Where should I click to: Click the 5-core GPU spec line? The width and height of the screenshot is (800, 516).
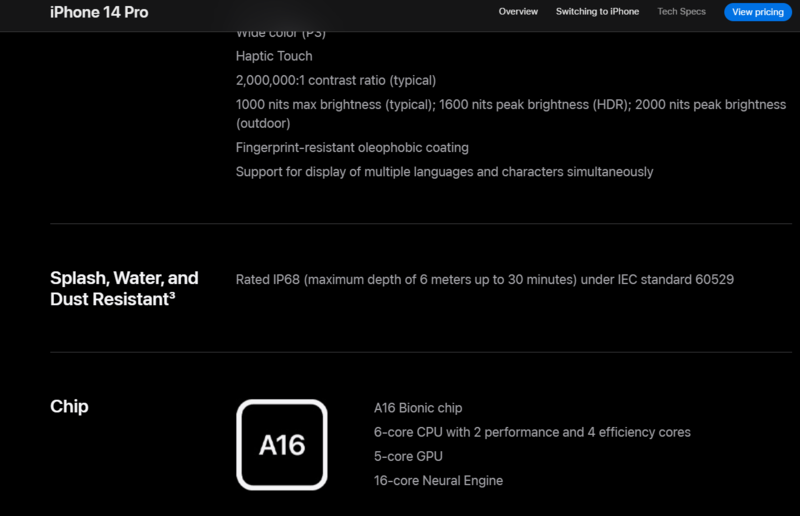408,456
